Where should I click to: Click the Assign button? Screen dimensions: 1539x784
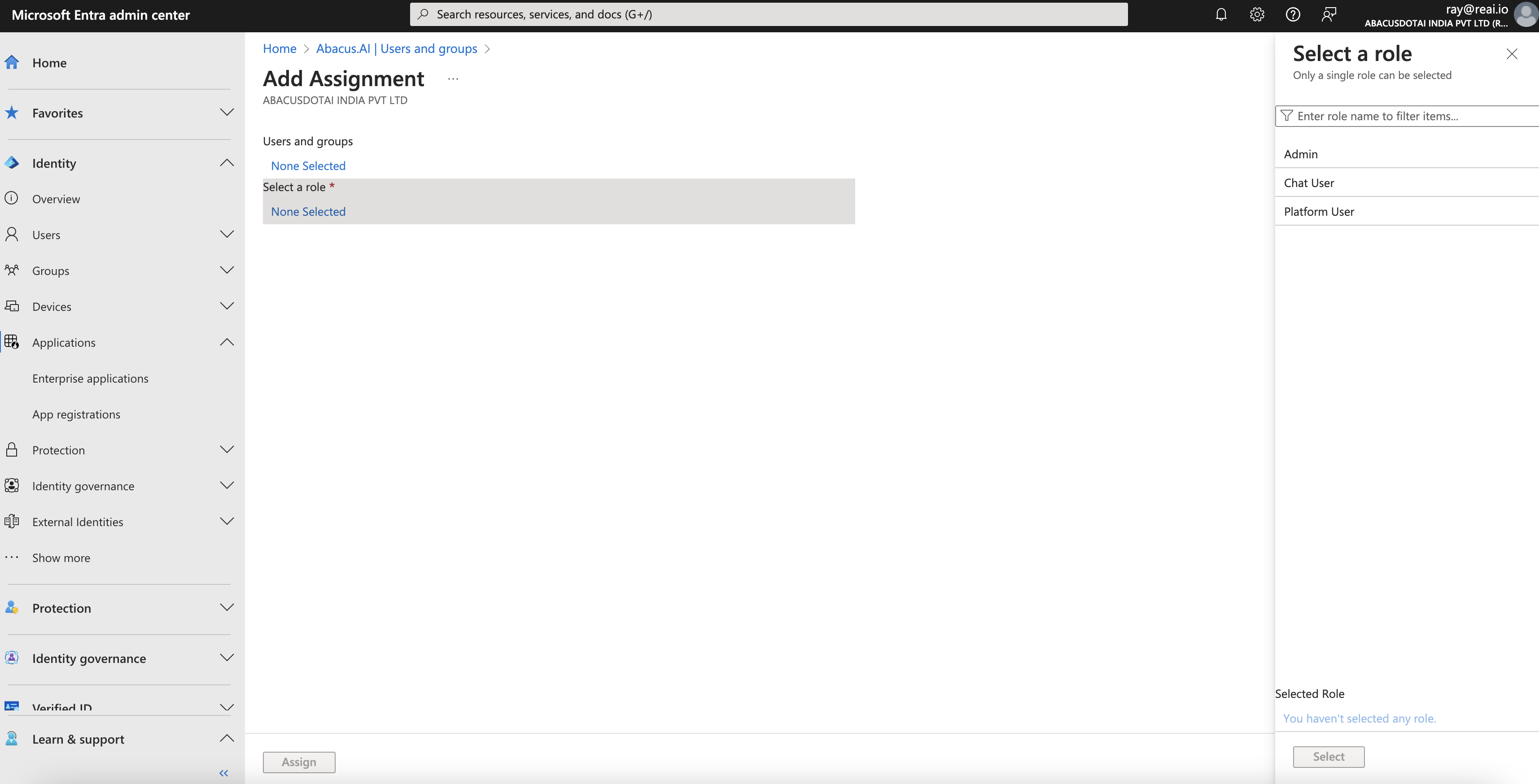click(x=298, y=761)
